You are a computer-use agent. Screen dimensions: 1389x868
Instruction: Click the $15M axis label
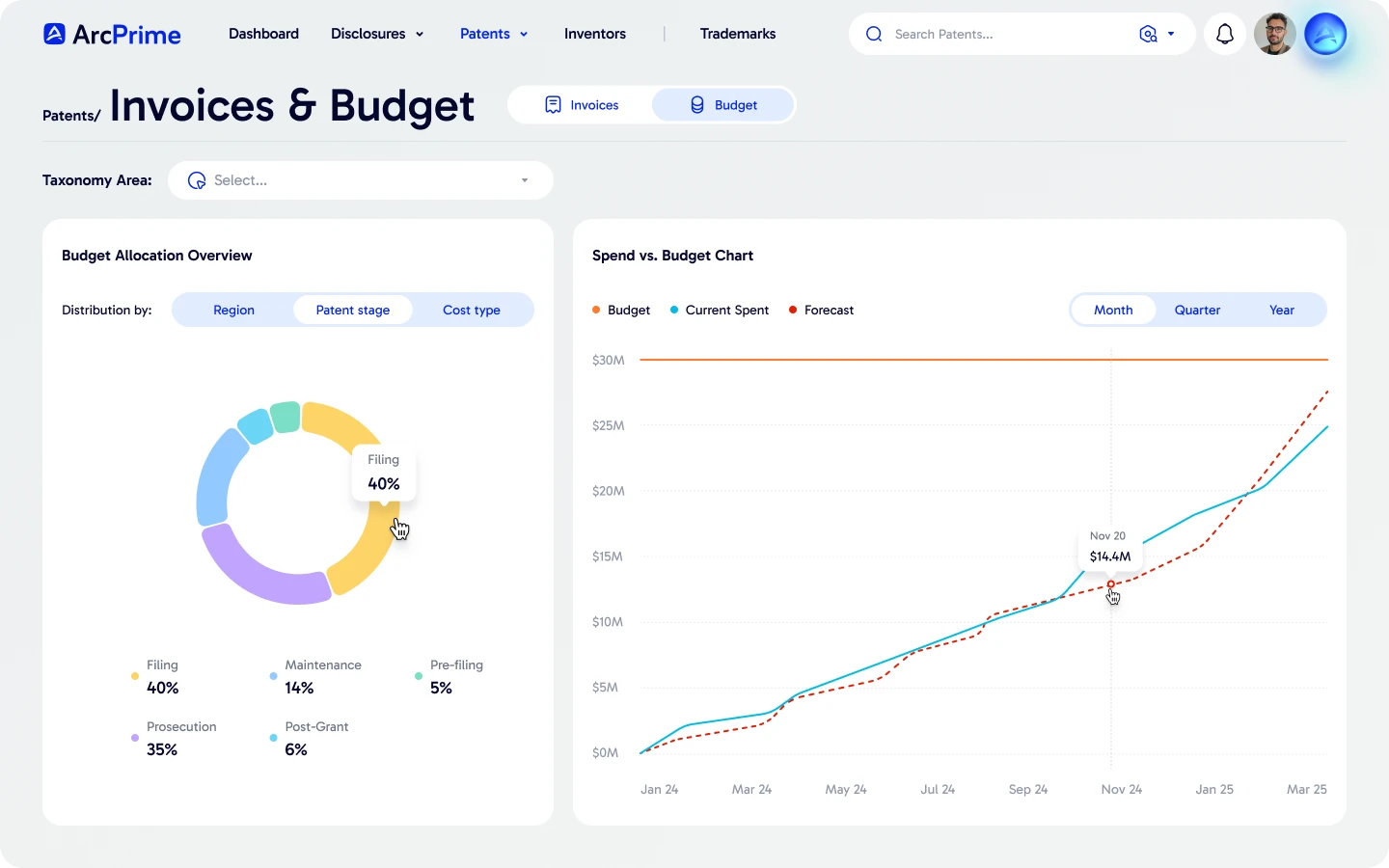(608, 556)
